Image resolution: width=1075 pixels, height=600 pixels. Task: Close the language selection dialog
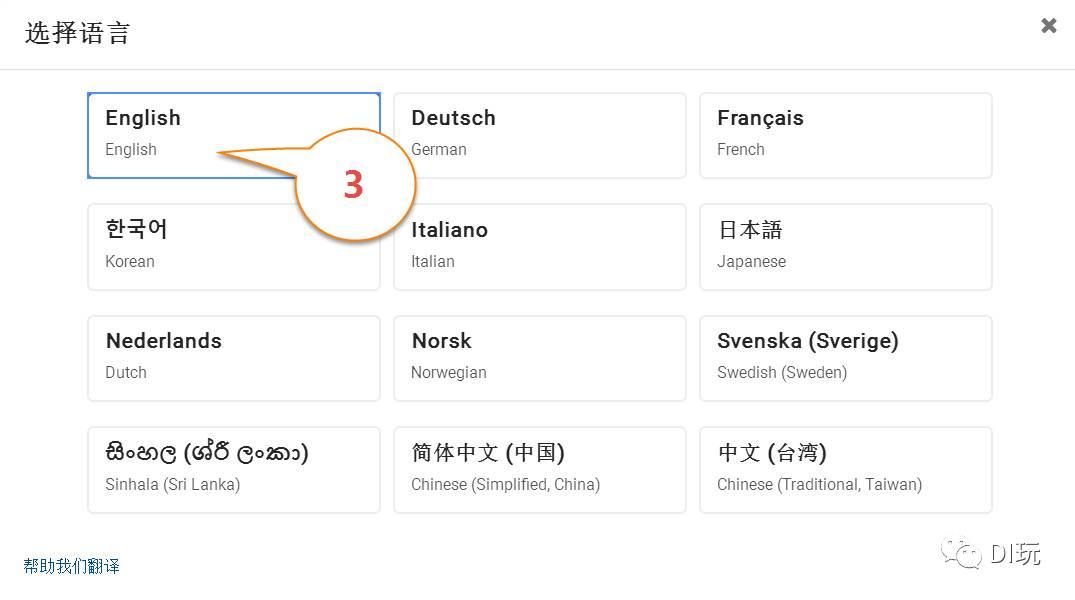1048,25
